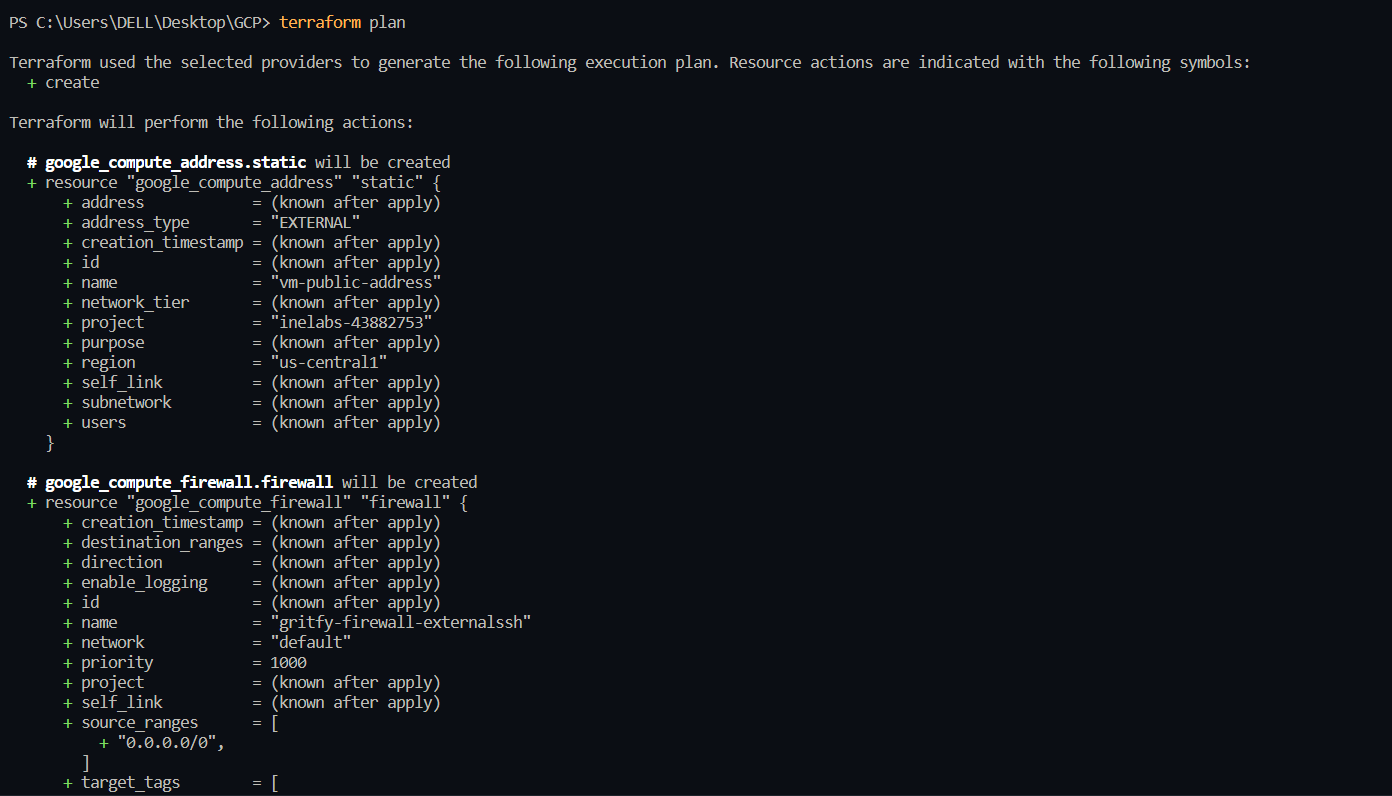
Task: Click the google_compute_address.static heading
Action: [176, 162]
